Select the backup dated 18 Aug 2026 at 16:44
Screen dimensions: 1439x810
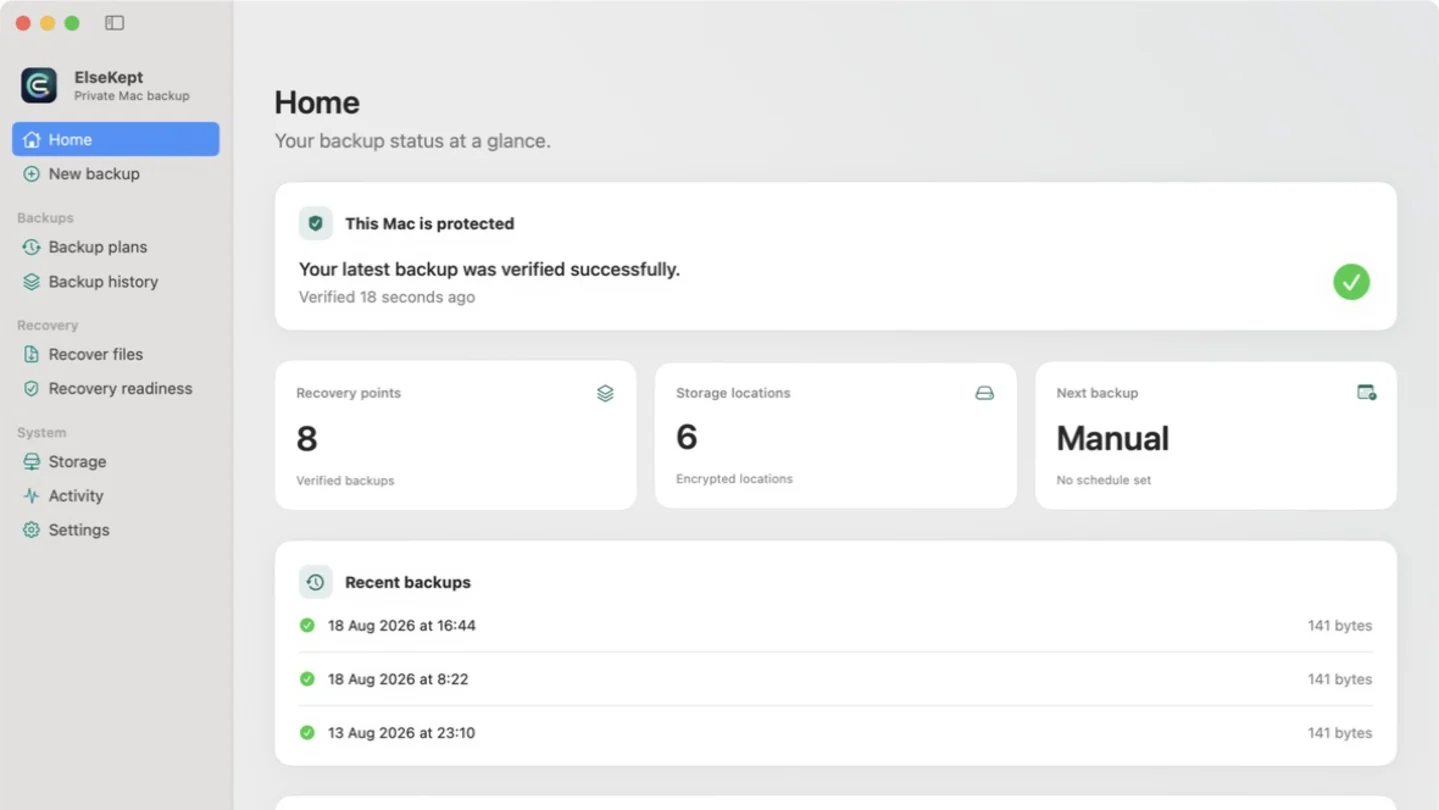pyautogui.click(x=836, y=626)
